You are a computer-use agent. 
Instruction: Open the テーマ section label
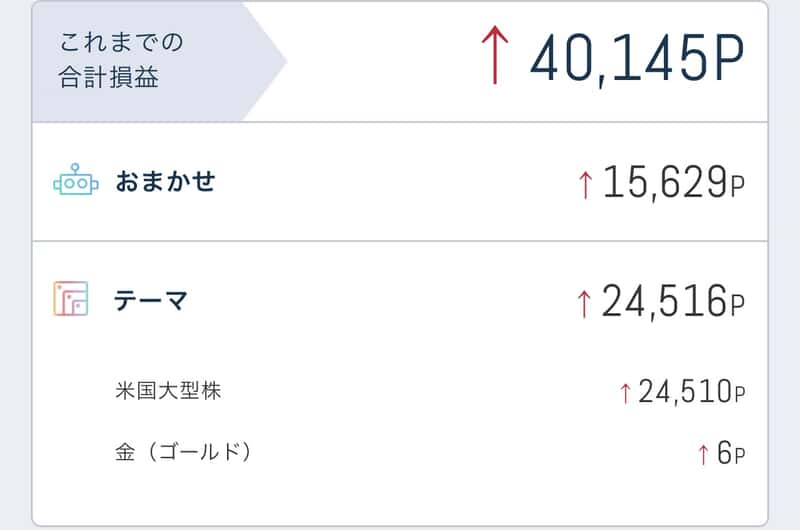click(x=151, y=300)
